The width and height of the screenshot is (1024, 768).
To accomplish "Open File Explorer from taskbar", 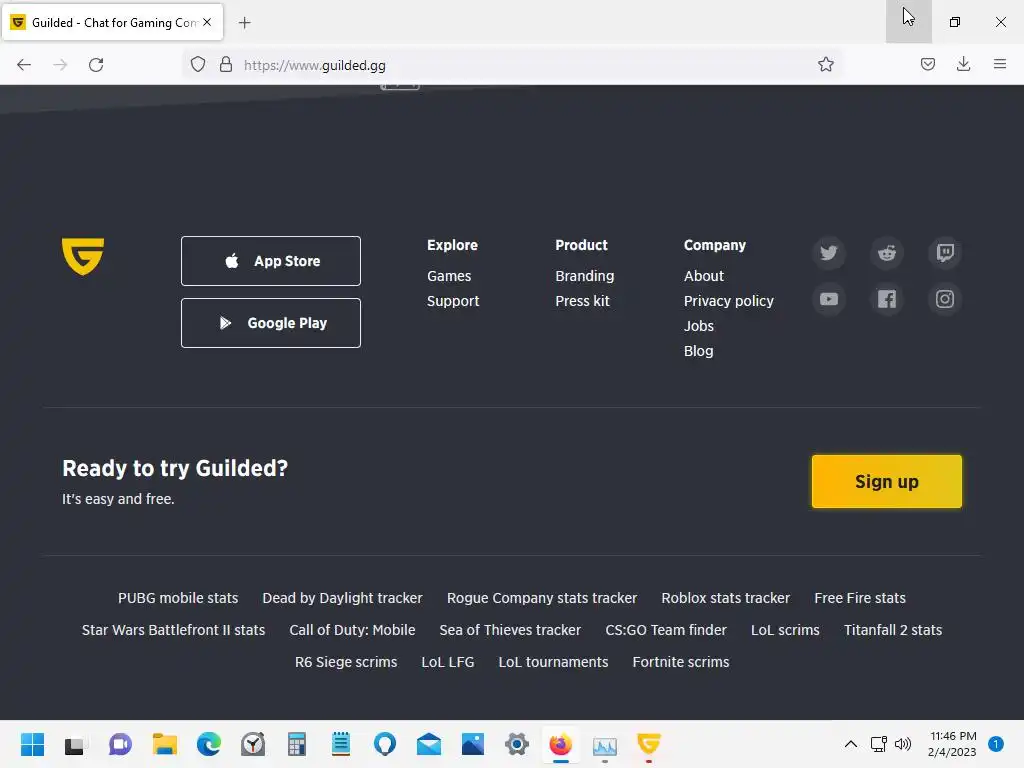I will click(165, 744).
